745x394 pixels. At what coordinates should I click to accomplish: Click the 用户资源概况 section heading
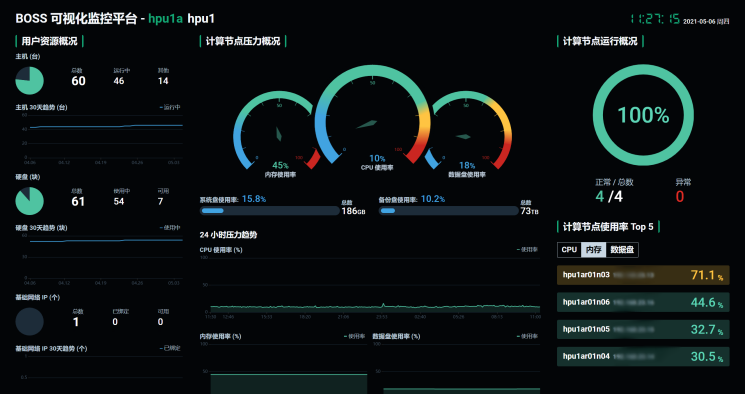[49, 41]
